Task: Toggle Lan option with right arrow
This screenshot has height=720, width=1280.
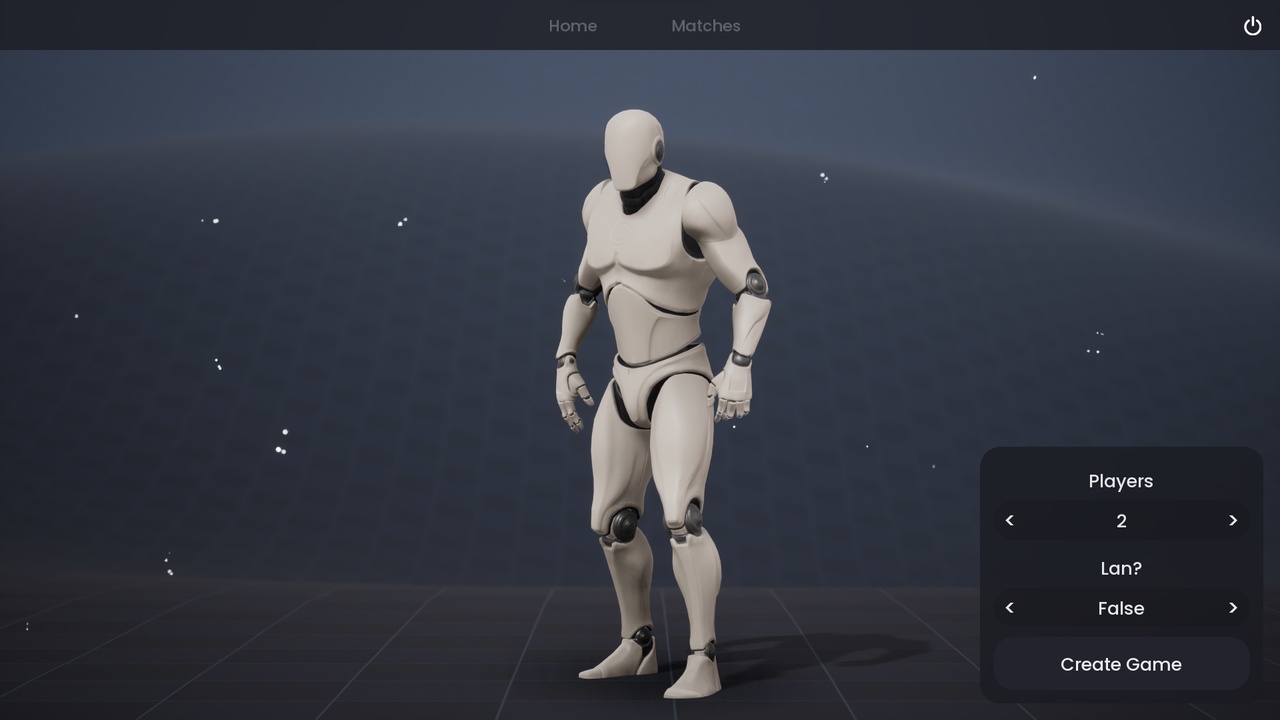Action: pos(1233,608)
